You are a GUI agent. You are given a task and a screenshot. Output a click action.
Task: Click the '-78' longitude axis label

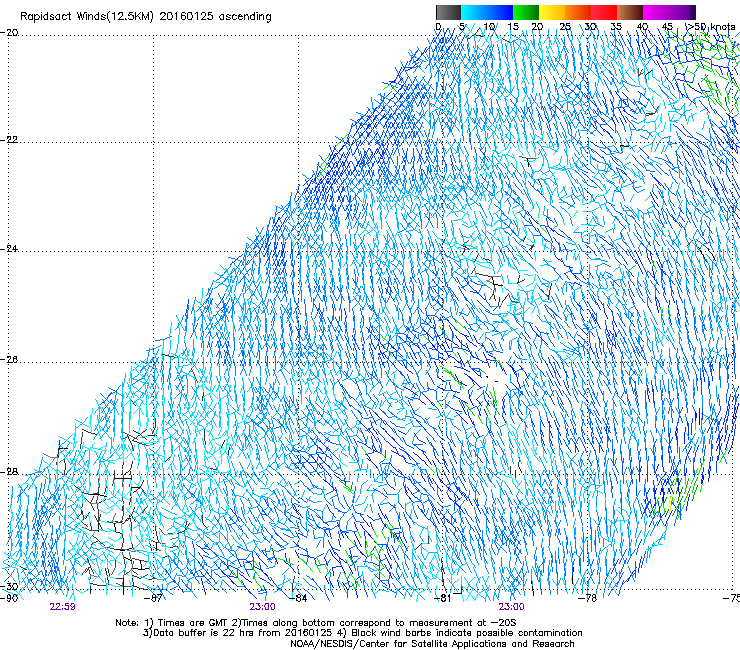[588, 598]
